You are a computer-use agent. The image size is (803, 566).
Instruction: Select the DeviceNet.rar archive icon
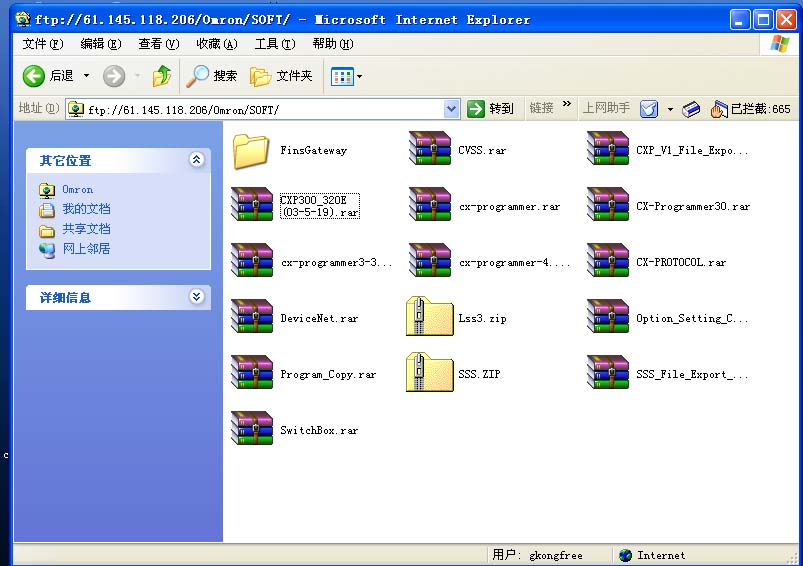pyautogui.click(x=251, y=316)
